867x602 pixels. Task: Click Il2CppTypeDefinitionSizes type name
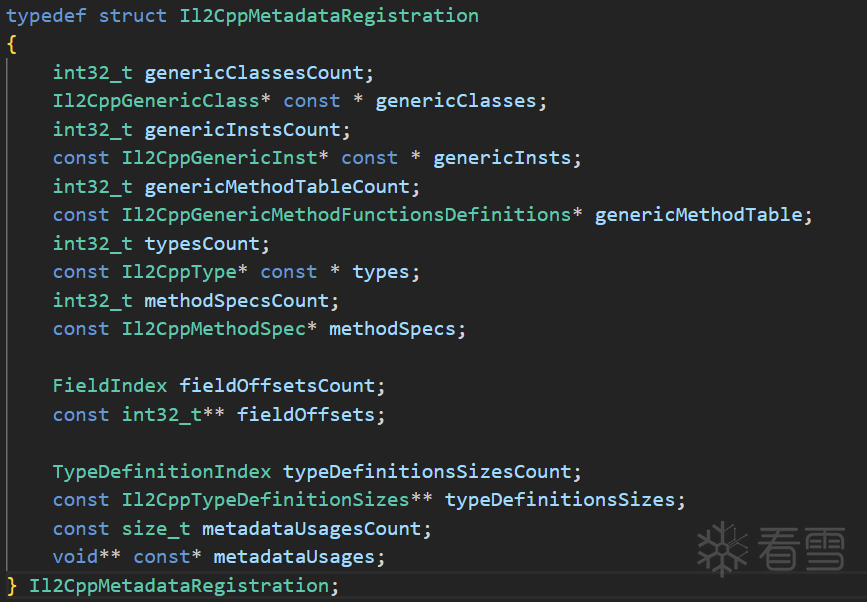point(265,500)
